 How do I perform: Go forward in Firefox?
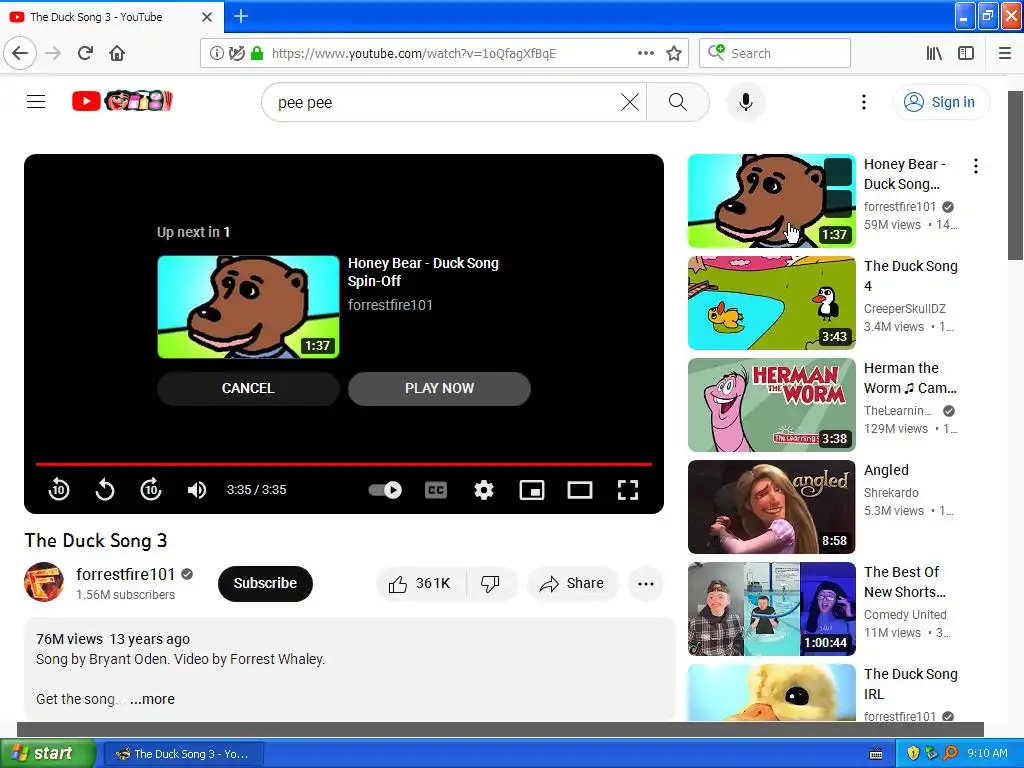pos(53,53)
